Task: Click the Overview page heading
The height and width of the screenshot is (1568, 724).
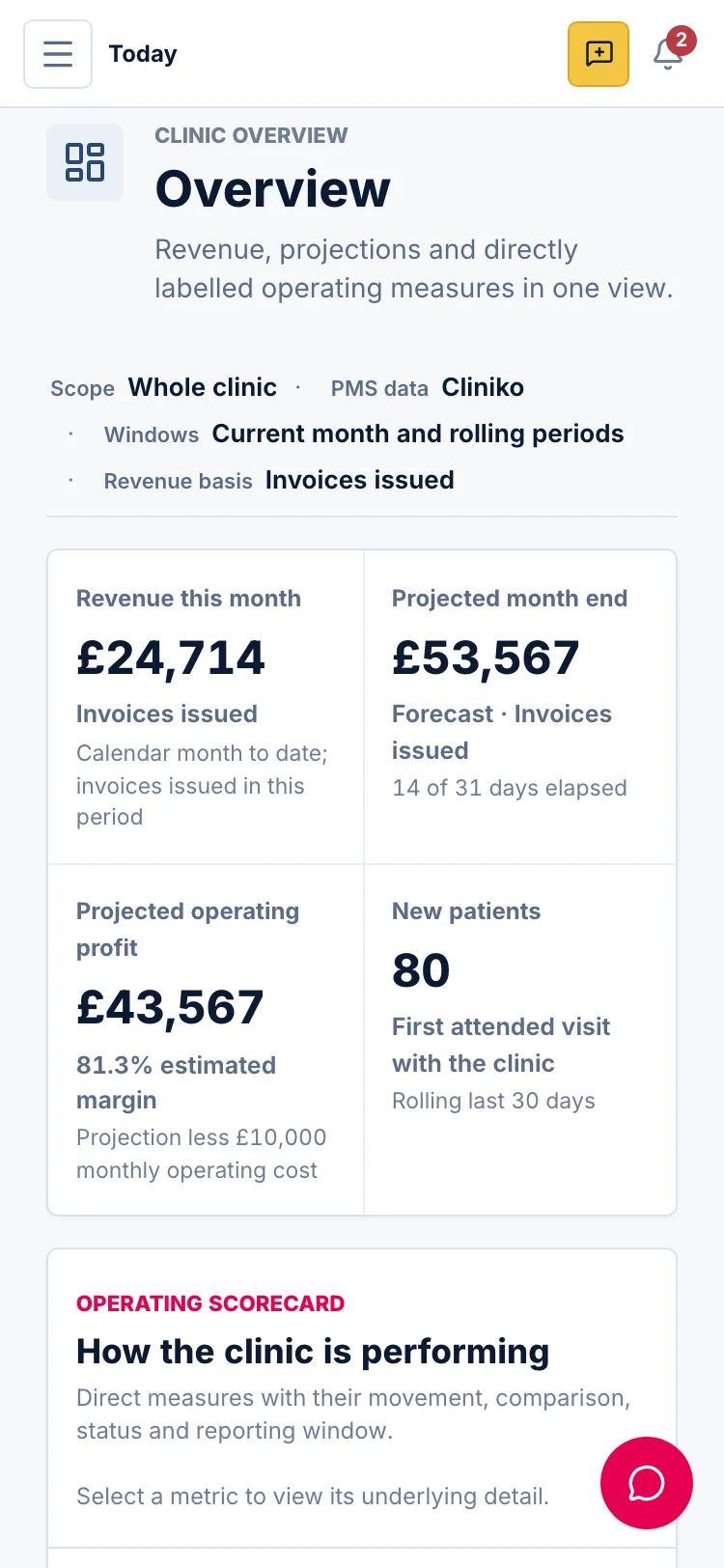Action: click(273, 189)
